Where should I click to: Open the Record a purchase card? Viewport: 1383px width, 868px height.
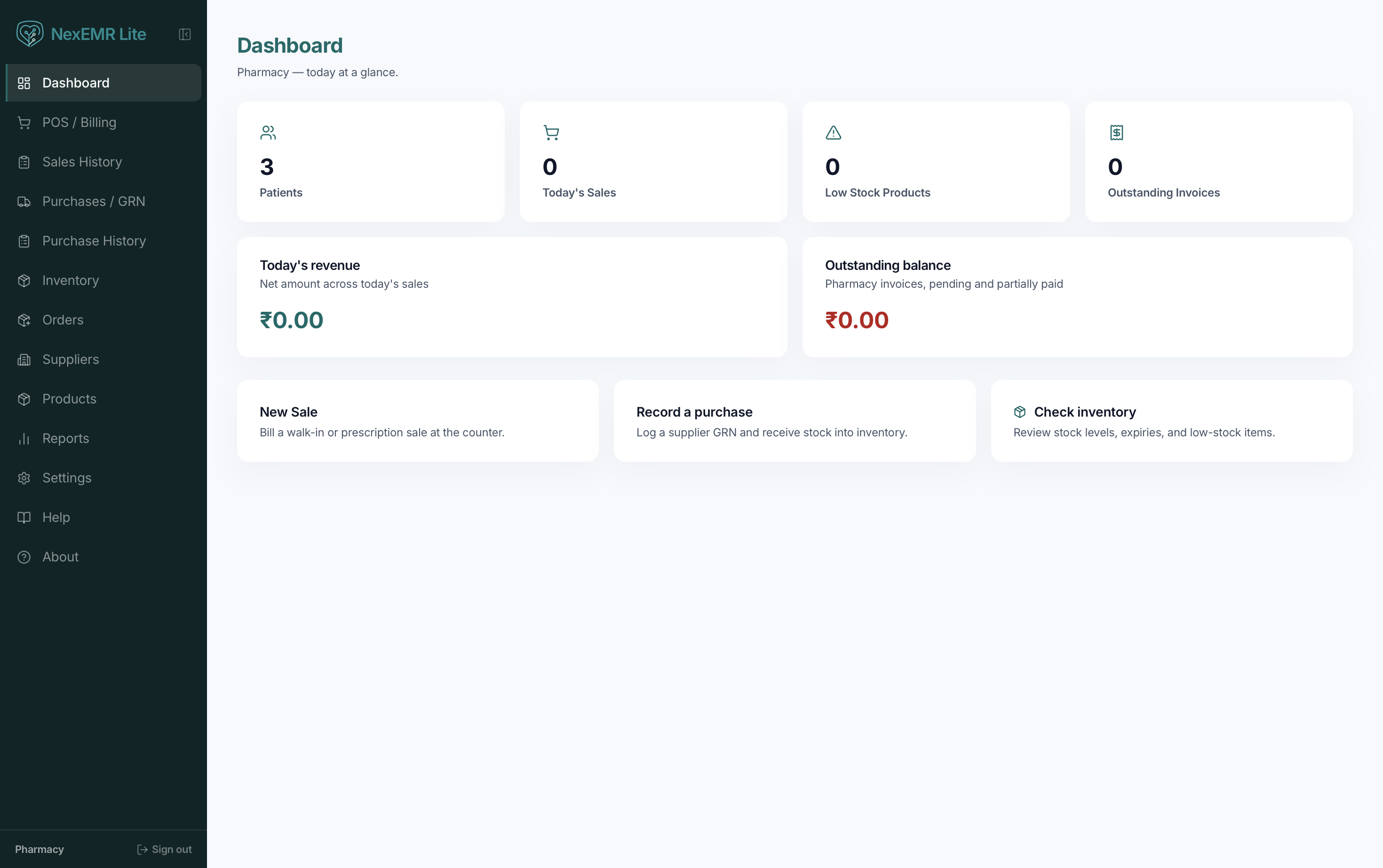(x=795, y=421)
